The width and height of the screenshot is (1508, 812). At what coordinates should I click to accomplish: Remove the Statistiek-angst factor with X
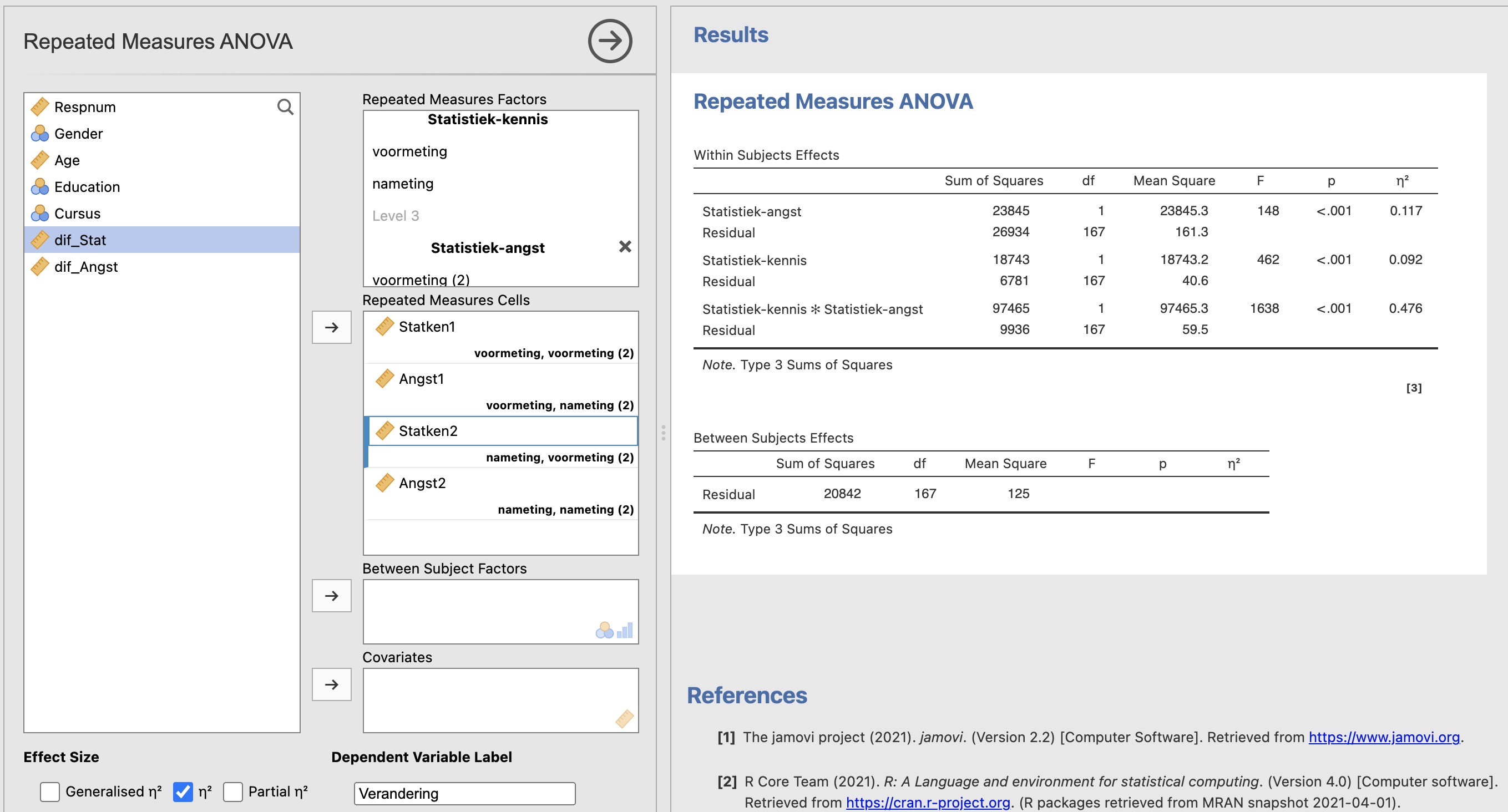click(625, 247)
